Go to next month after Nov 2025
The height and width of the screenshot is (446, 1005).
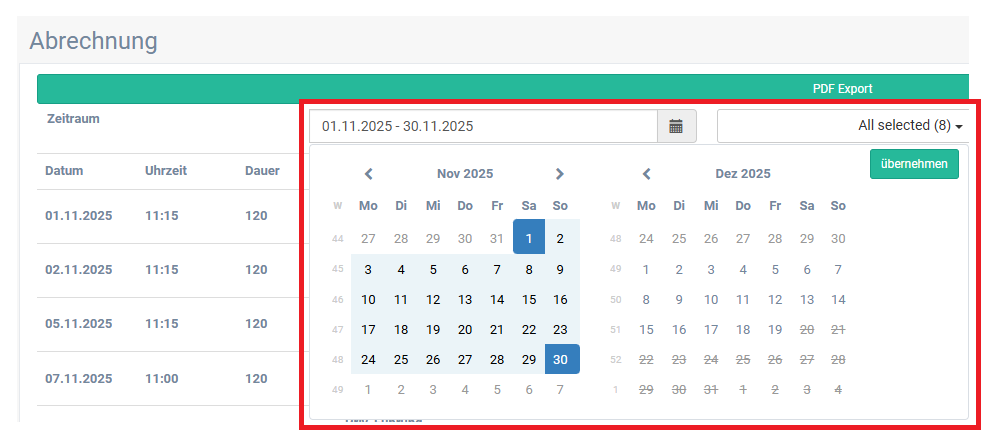(560, 174)
